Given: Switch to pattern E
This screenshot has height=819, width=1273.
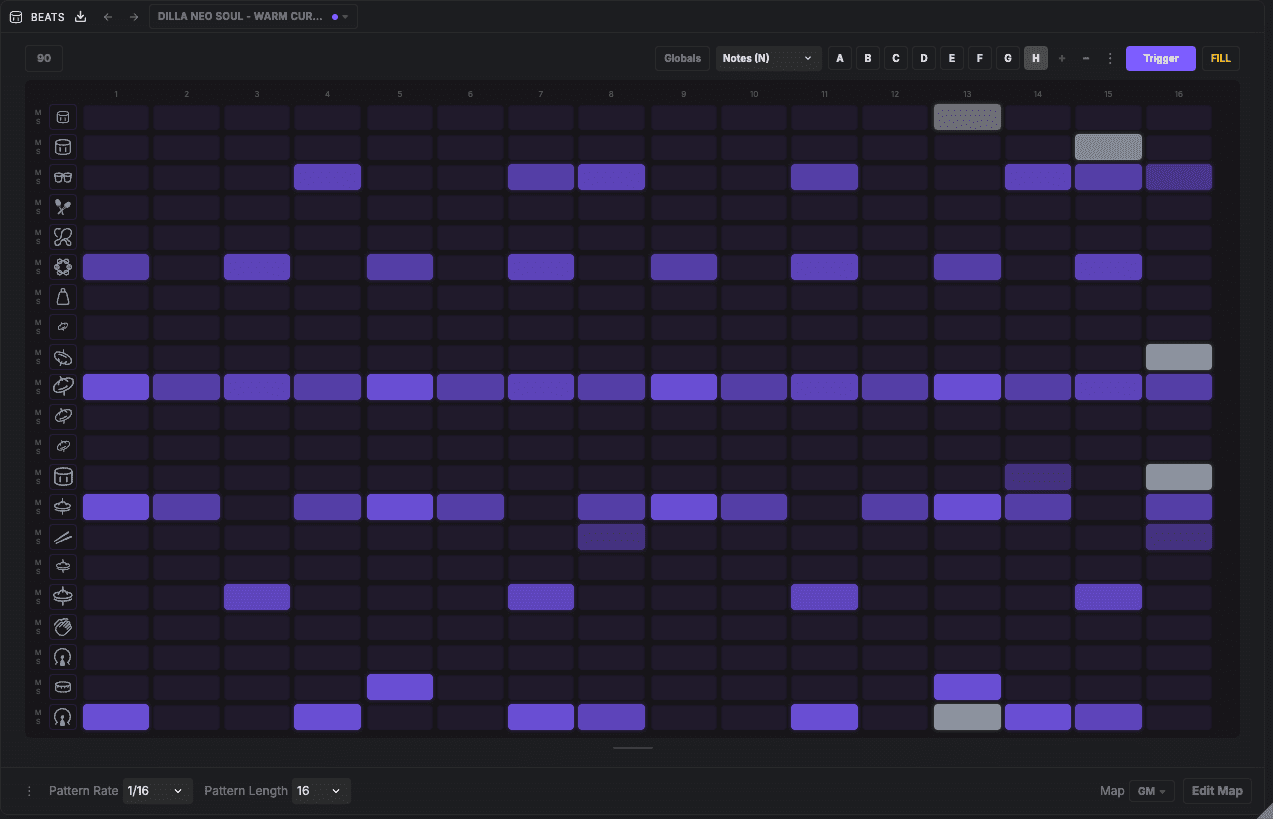Looking at the screenshot, I should tap(952, 58).
